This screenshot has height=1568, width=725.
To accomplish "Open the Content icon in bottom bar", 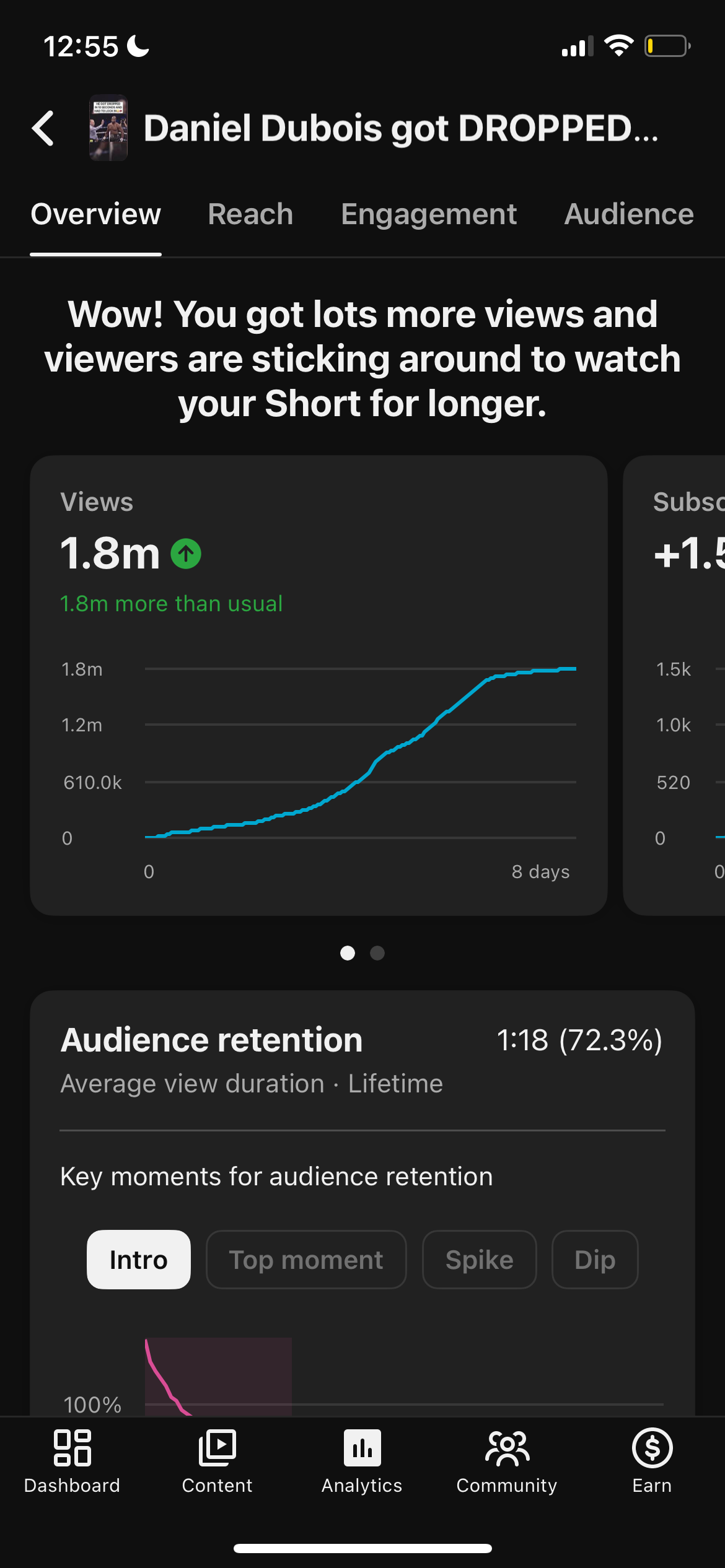I will 217,1448.
